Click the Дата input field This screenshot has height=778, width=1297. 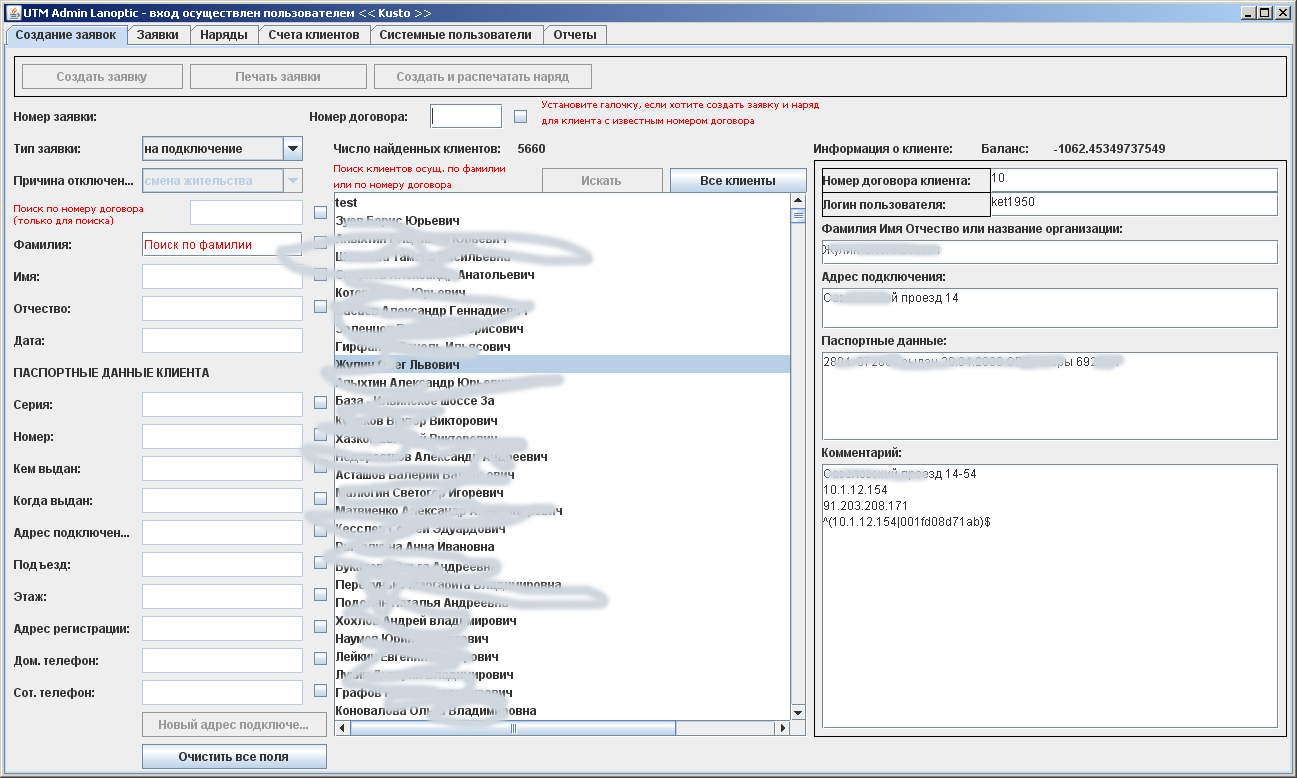(x=222, y=341)
